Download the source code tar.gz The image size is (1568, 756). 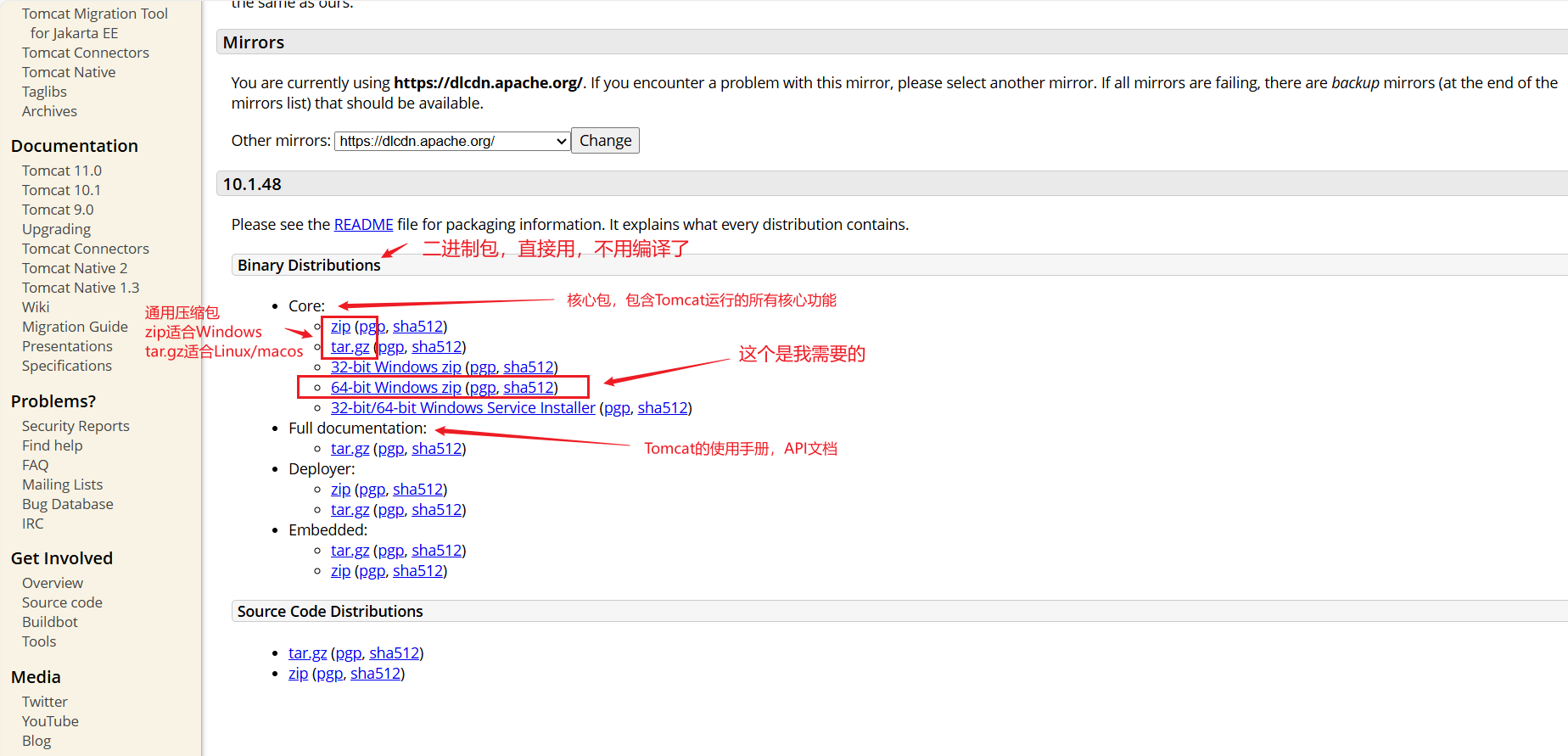pyautogui.click(x=307, y=653)
